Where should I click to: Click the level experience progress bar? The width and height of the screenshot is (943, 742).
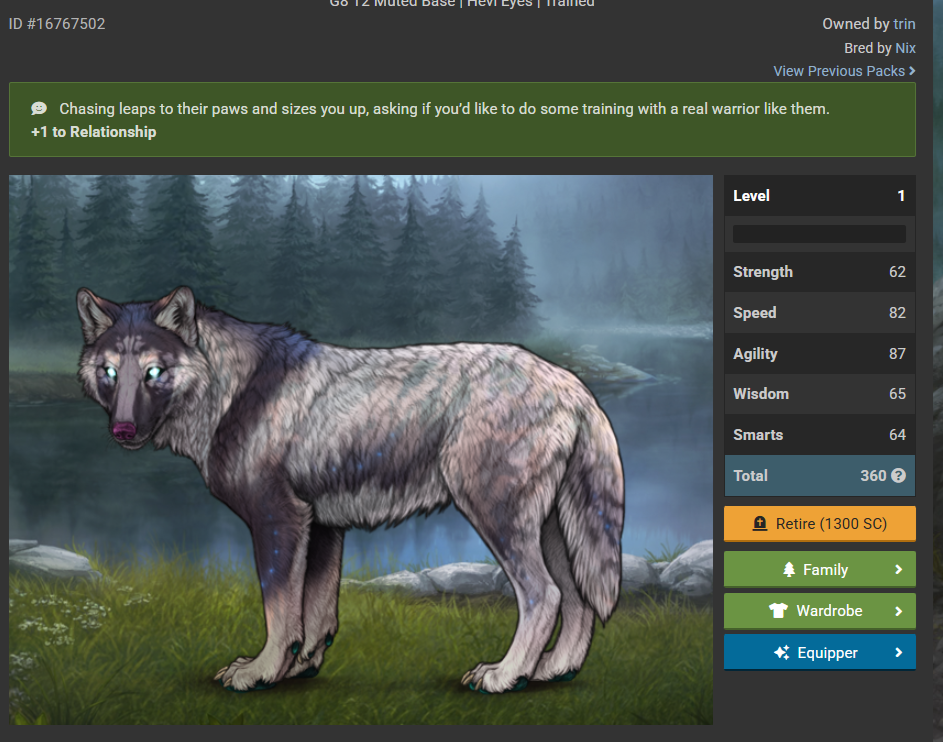click(819, 234)
